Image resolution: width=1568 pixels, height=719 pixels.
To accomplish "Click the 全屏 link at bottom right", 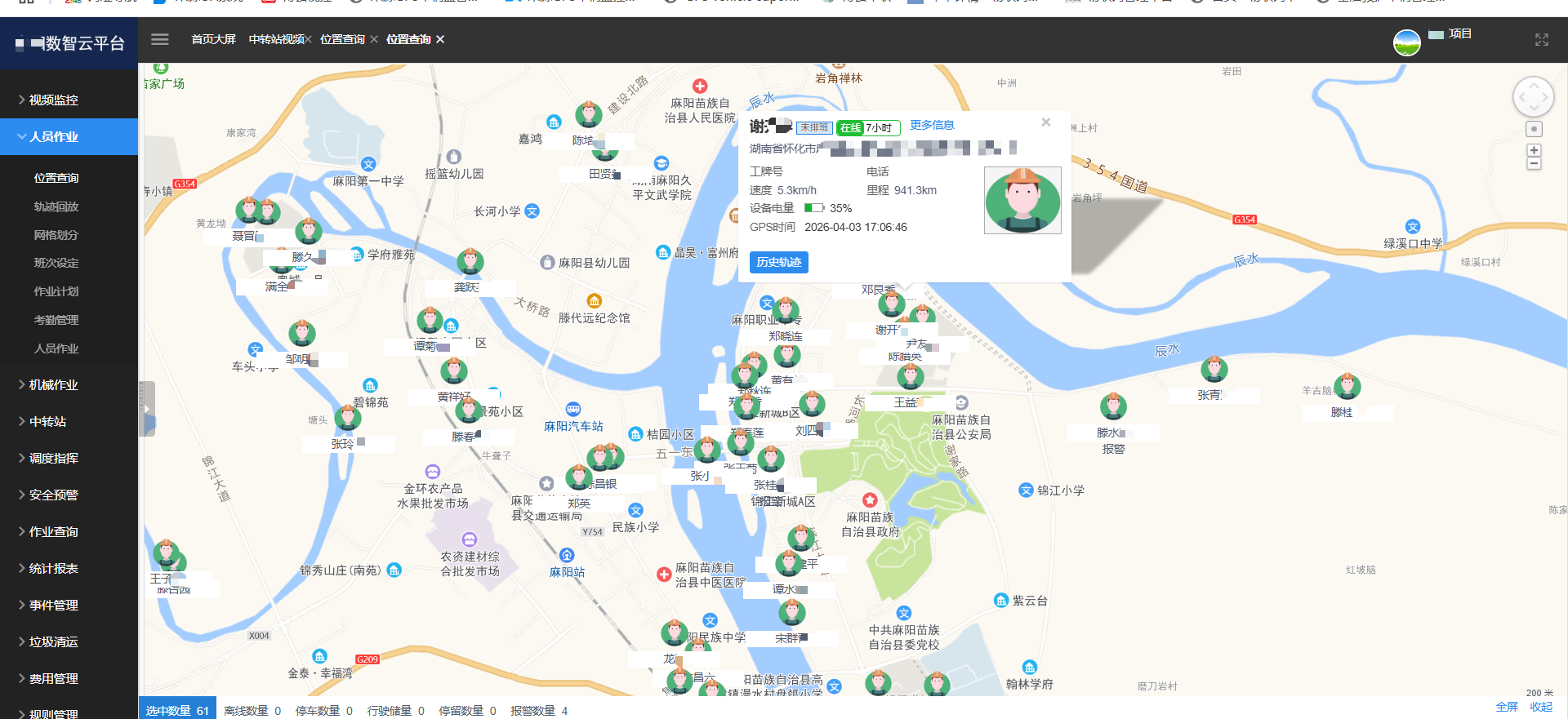I will tap(1506, 707).
